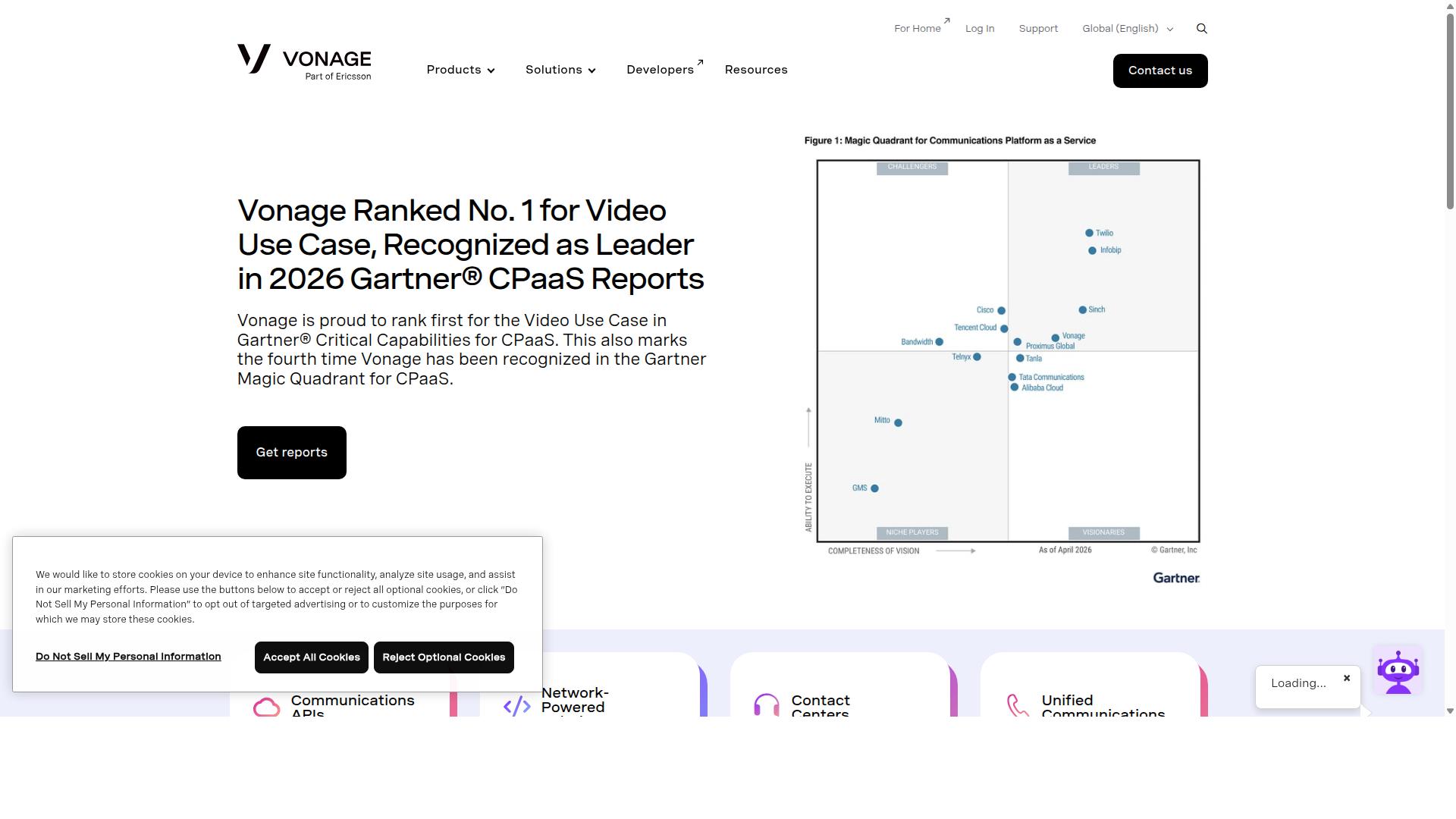Click the Gartner Magic Quadrant chart image

click(x=1002, y=360)
